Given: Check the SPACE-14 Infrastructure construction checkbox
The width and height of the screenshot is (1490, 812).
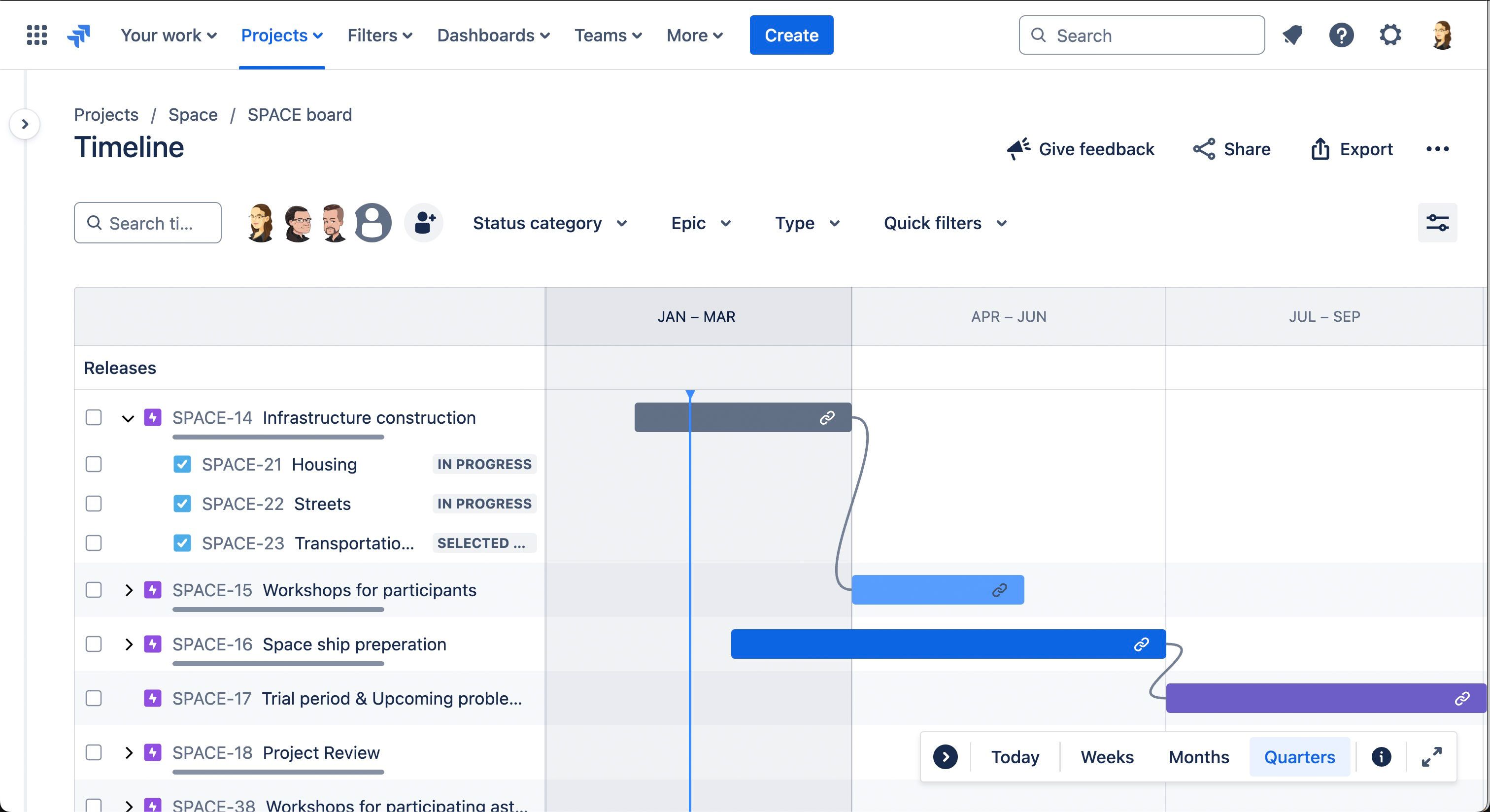Looking at the screenshot, I should point(94,417).
